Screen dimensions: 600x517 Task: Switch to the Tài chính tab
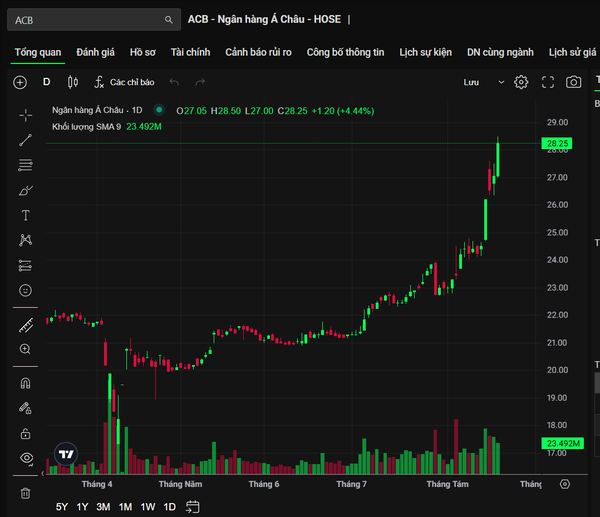tap(191, 52)
